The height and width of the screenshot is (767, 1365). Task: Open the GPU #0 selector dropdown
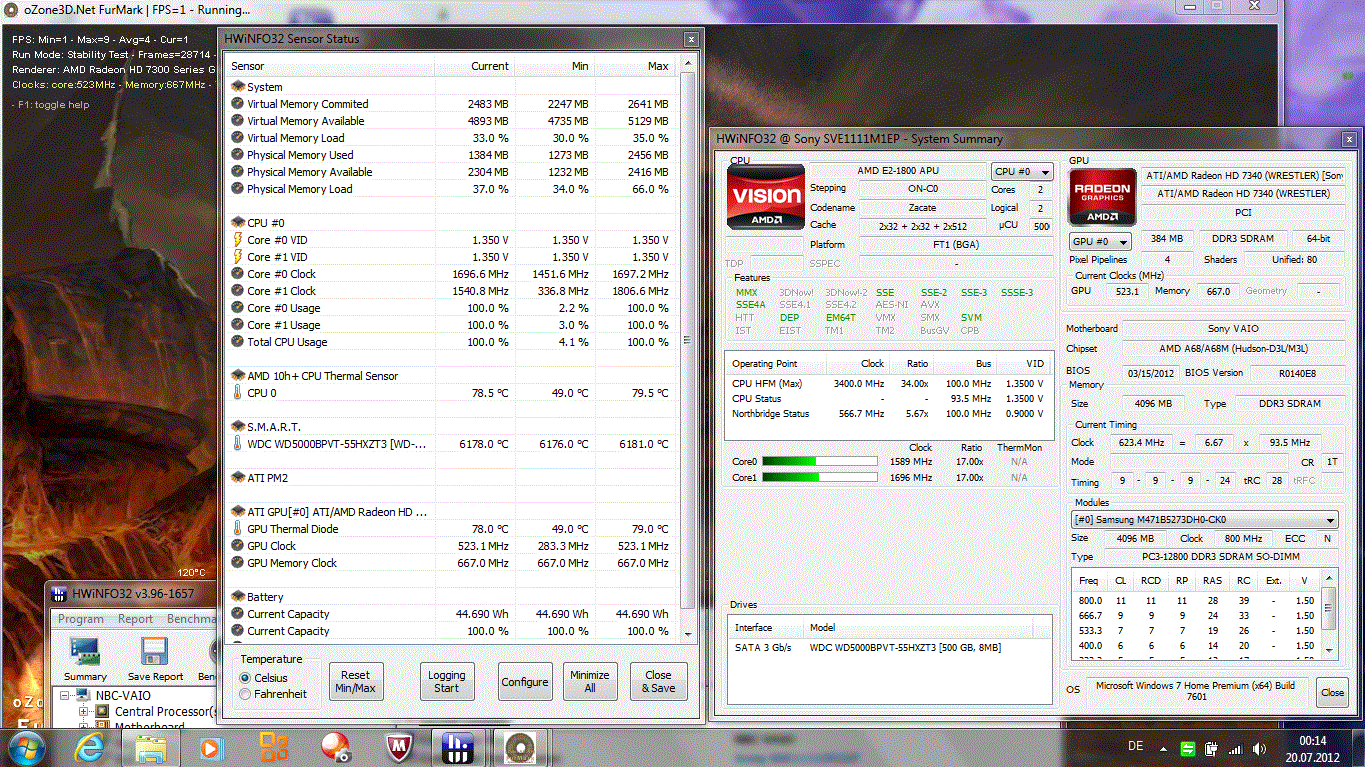pos(1100,242)
